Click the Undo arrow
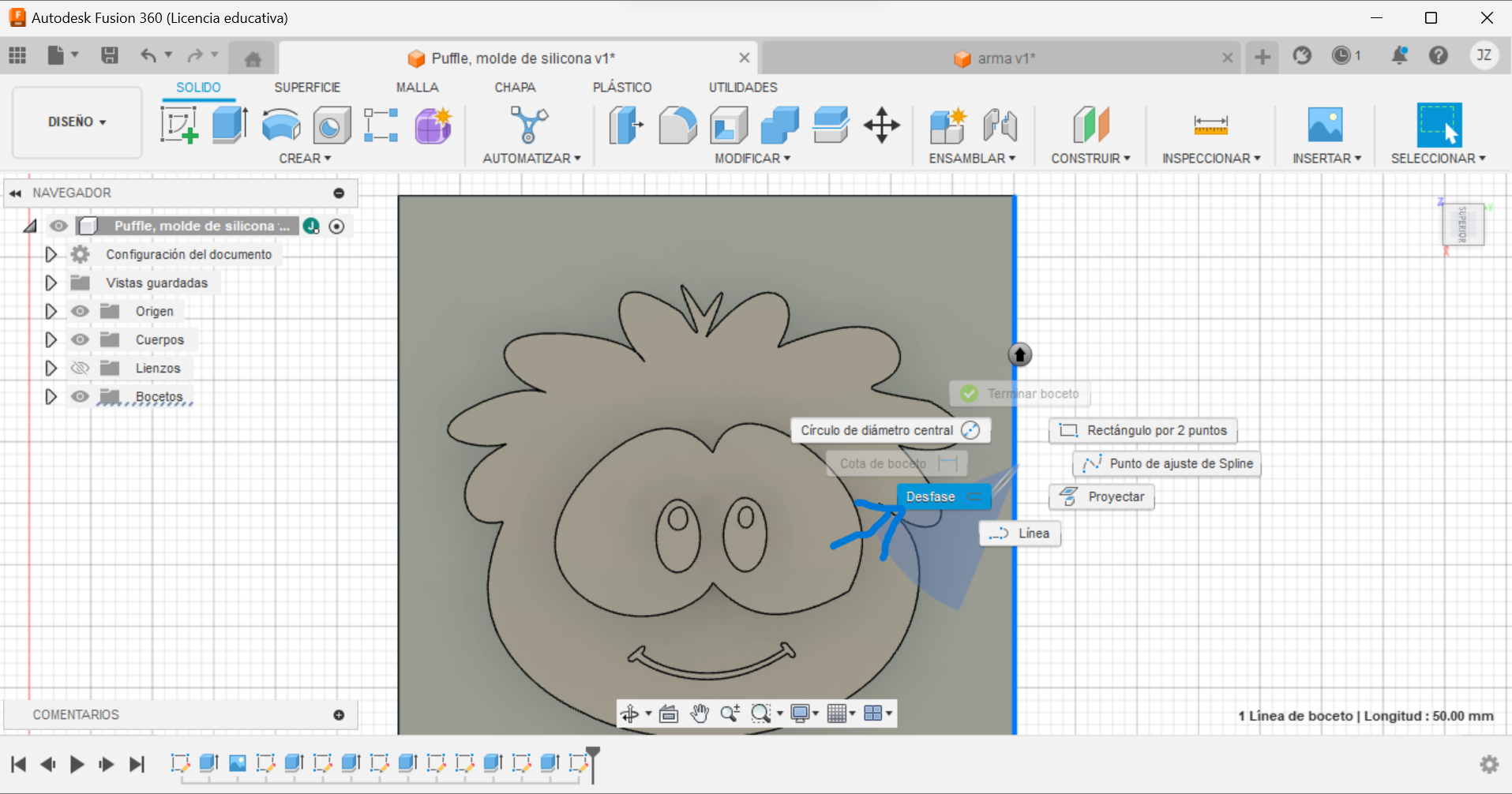Image resolution: width=1512 pixels, height=794 pixels. tap(148, 55)
